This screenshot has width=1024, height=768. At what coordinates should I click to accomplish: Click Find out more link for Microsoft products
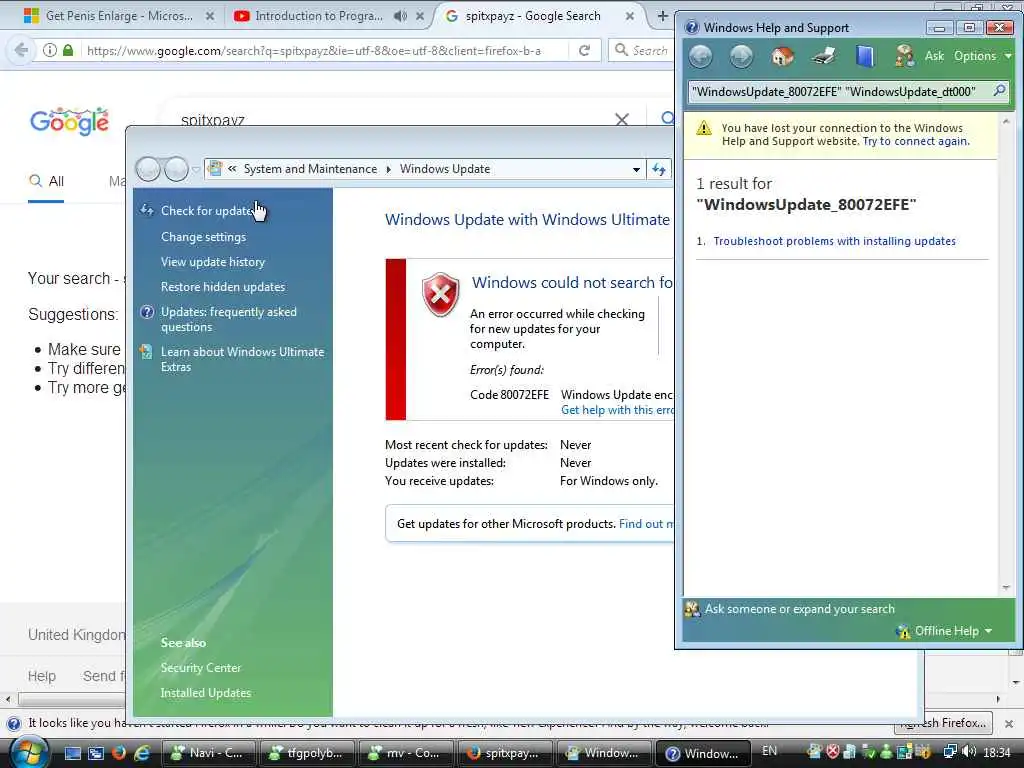[646, 524]
